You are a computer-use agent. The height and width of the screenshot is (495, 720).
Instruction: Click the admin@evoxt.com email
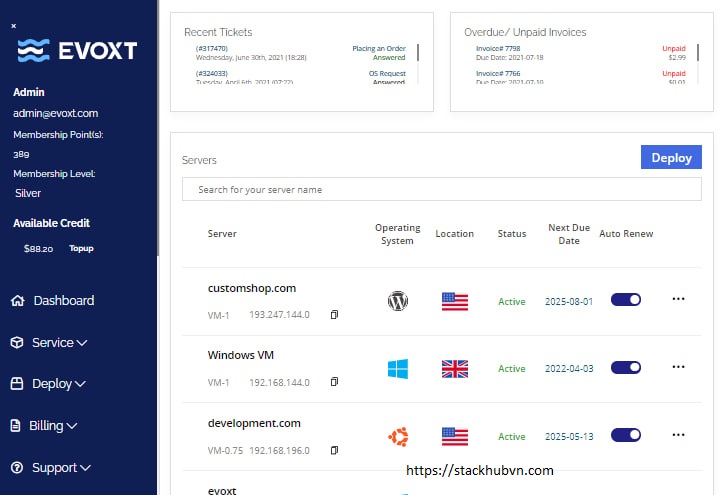pos(56,113)
